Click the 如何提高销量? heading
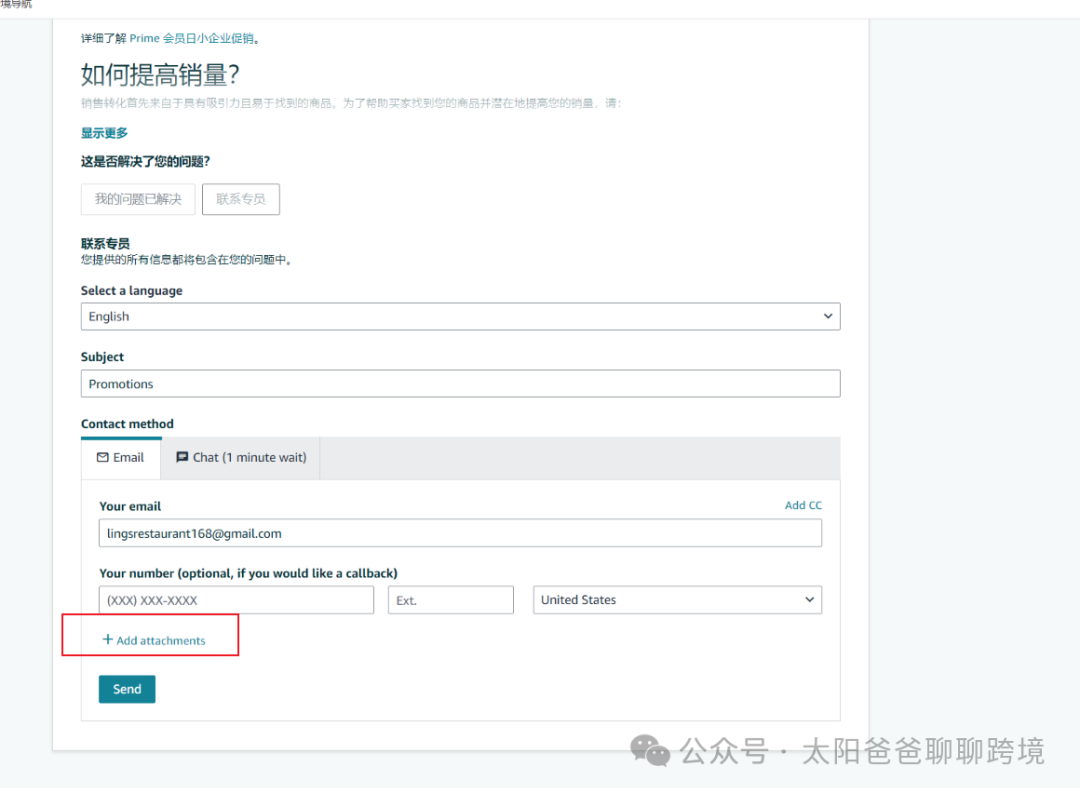The height and width of the screenshot is (794, 1080). pos(160,74)
